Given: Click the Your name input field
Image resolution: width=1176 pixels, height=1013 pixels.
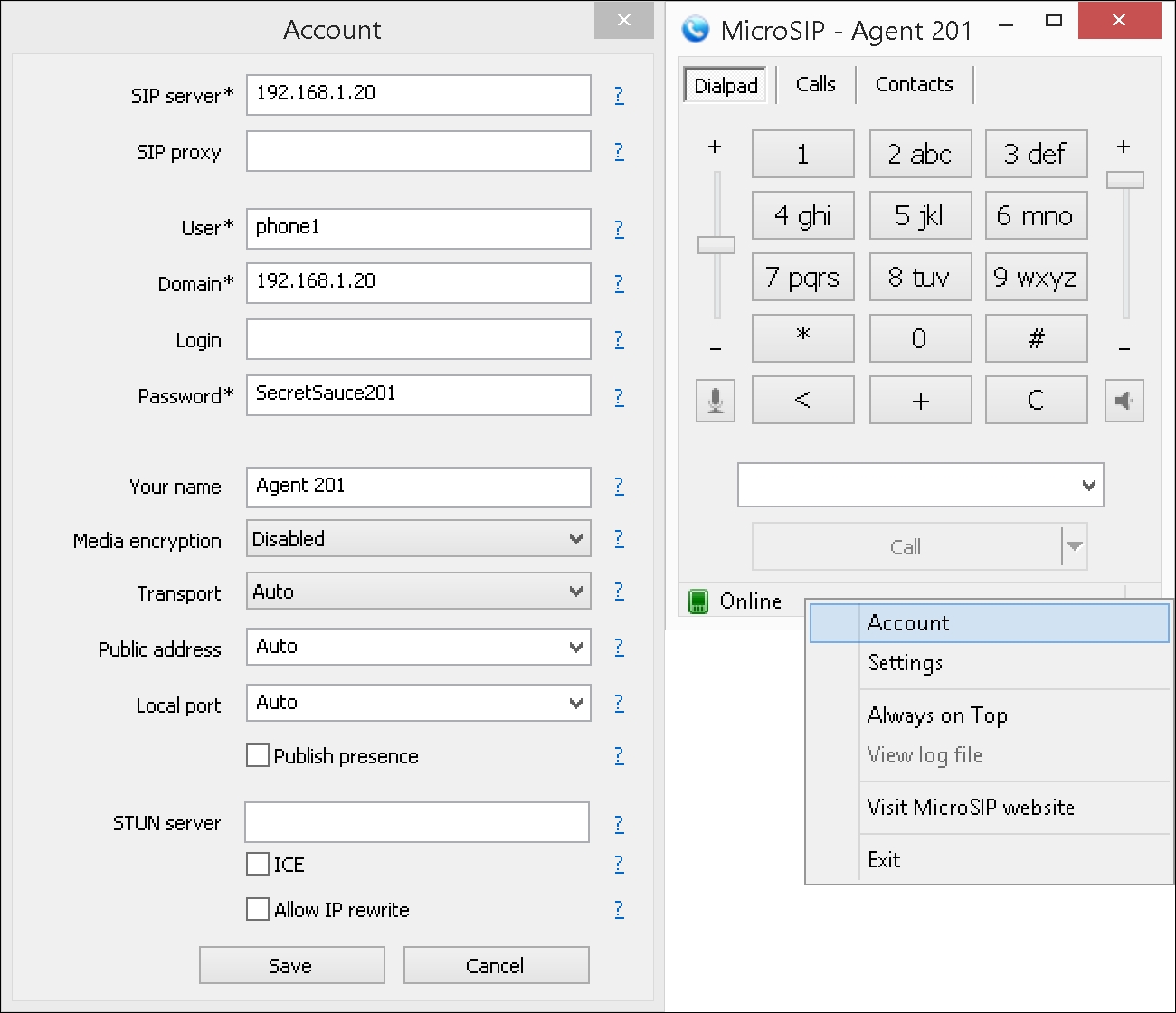Looking at the screenshot, I should tap(419, 488).
